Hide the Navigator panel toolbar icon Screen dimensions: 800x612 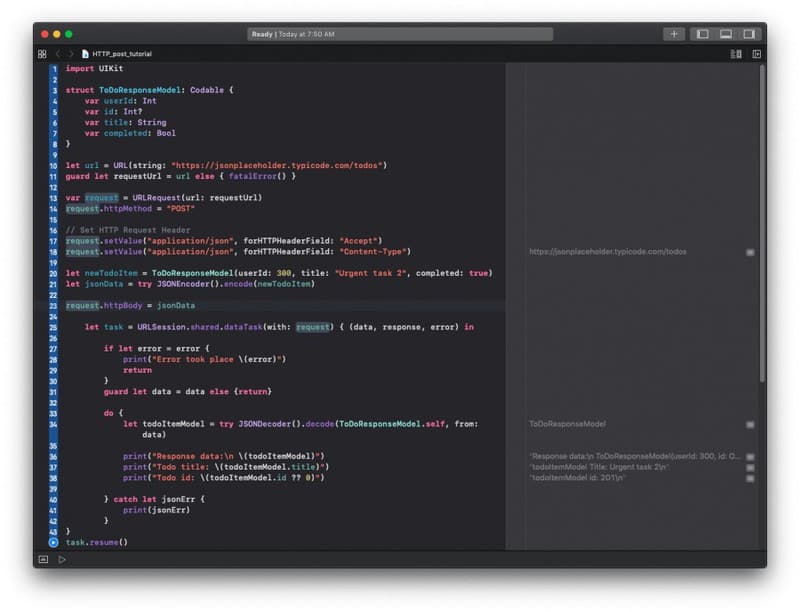click(703, 33)
